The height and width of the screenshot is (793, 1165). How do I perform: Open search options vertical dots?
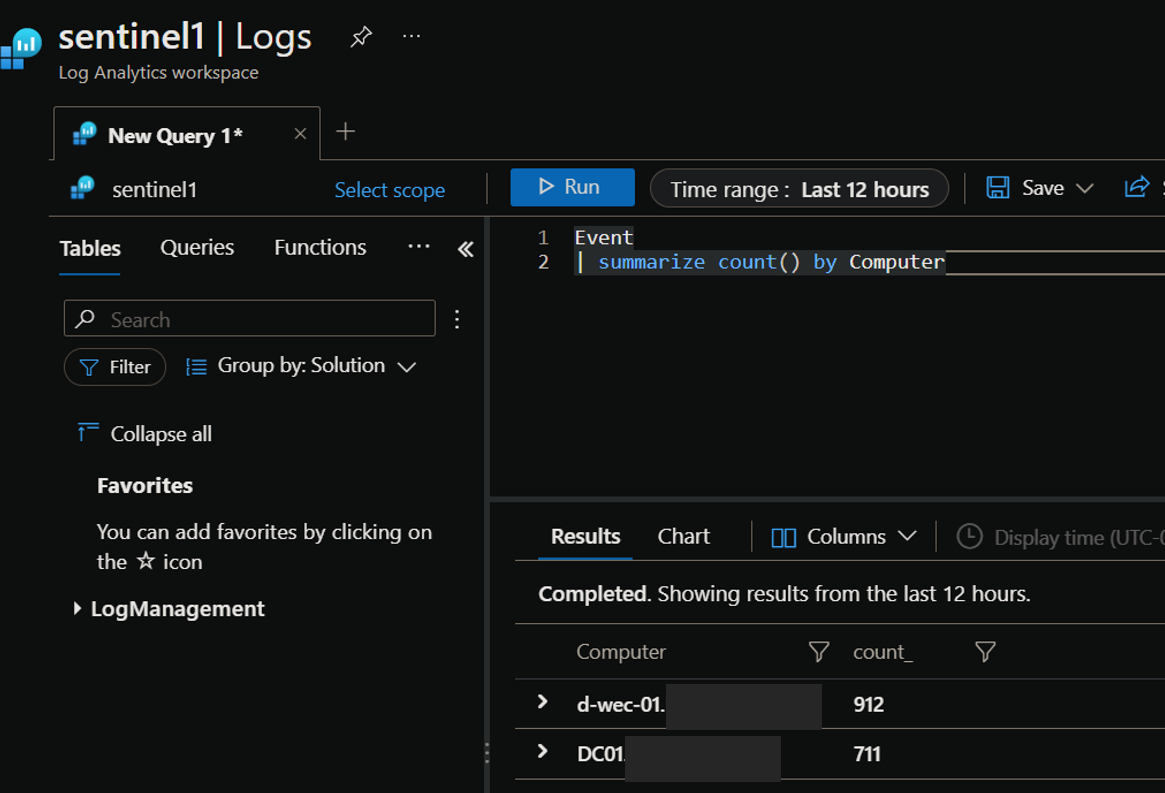457,320
